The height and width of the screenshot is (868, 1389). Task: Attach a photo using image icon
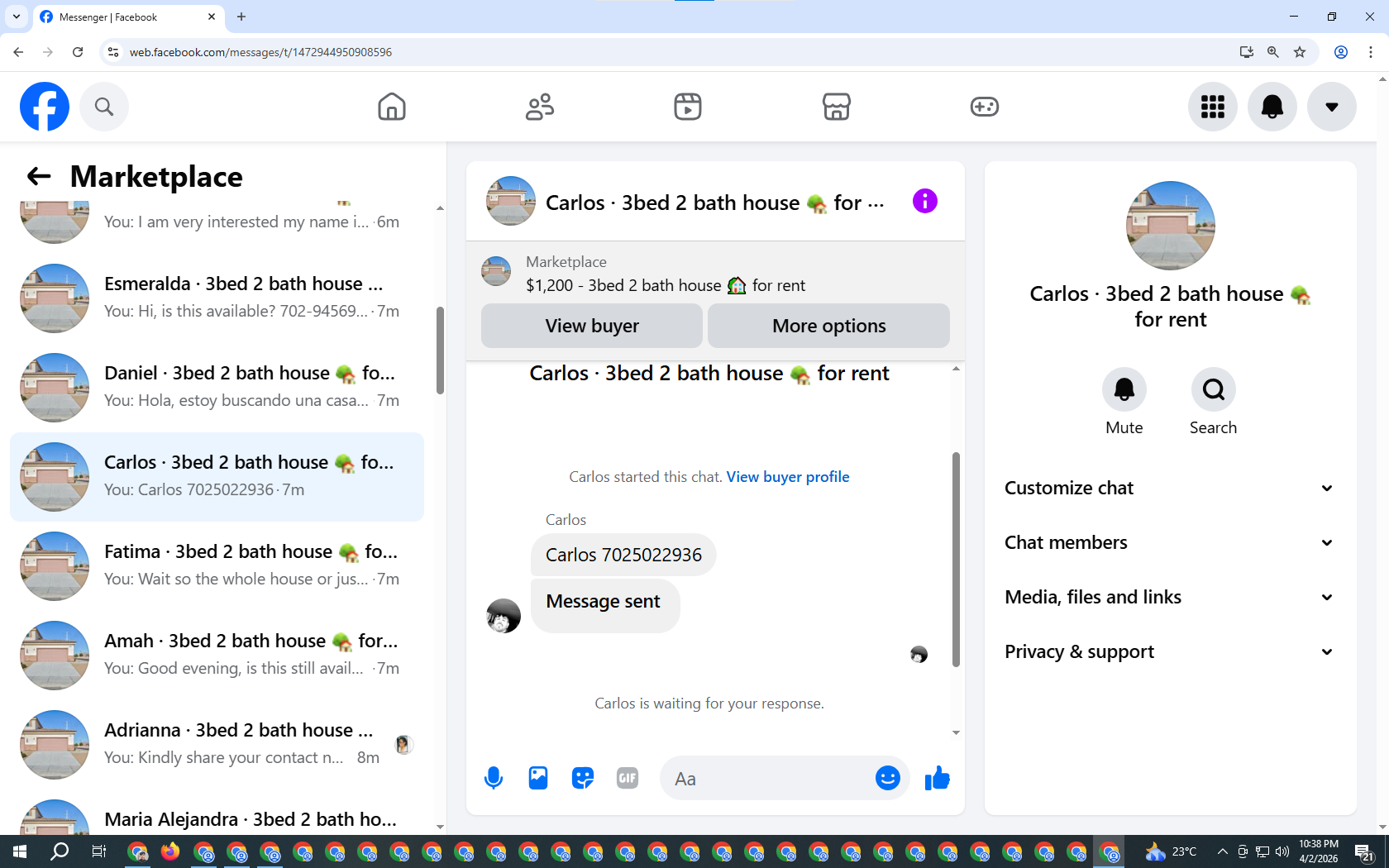[538, 778]
